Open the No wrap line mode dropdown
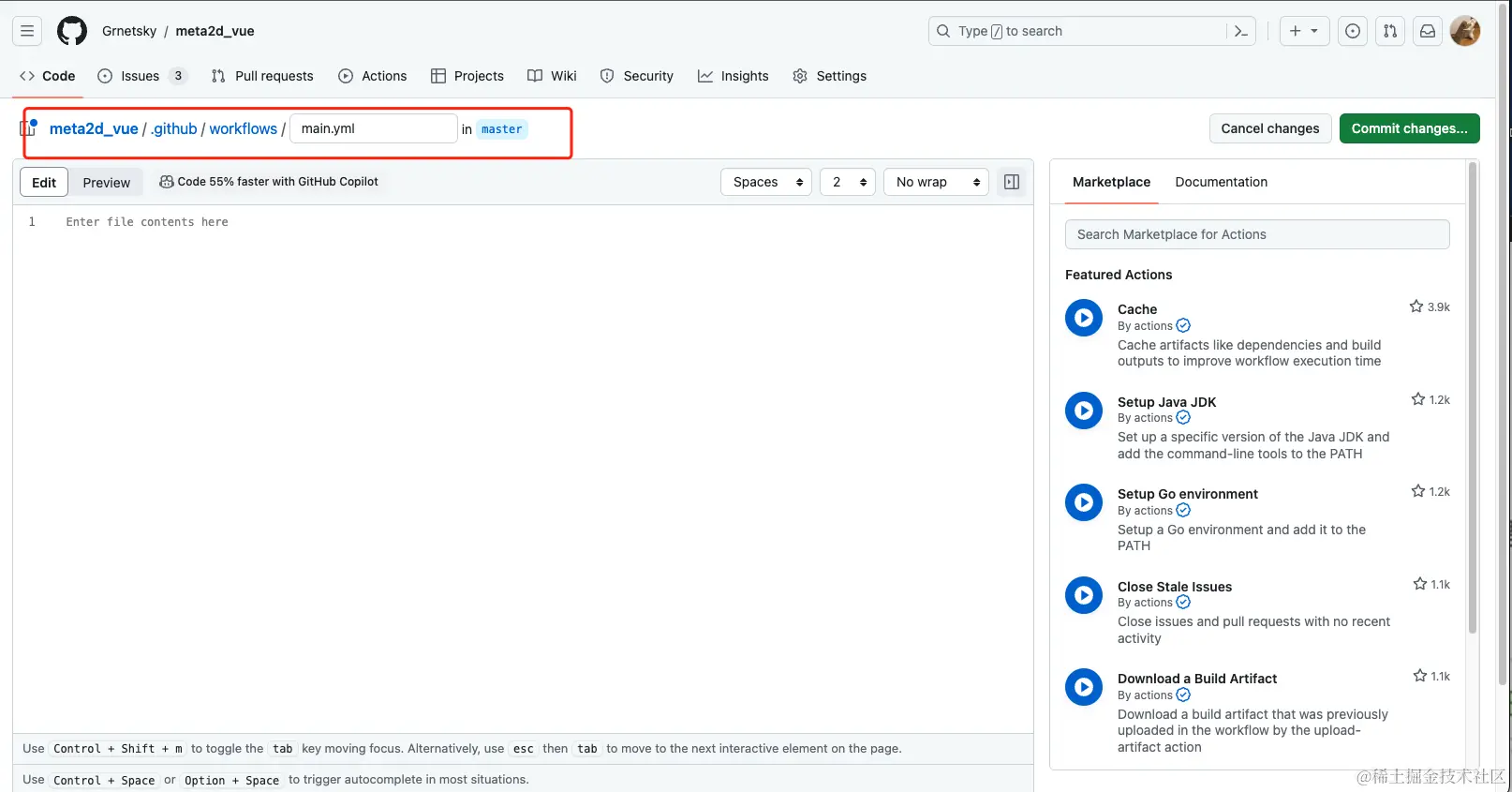Screen dimensions: 1512x792 pyautogui.click(x=936, y=182)
